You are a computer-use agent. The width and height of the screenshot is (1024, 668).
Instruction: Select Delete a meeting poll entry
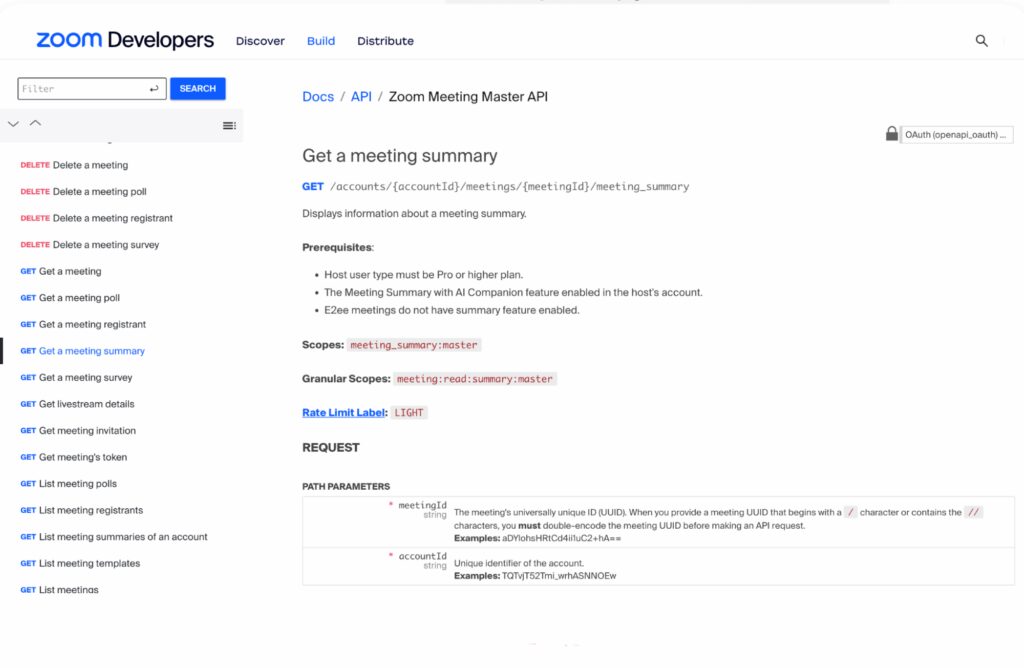coord(83,191)
